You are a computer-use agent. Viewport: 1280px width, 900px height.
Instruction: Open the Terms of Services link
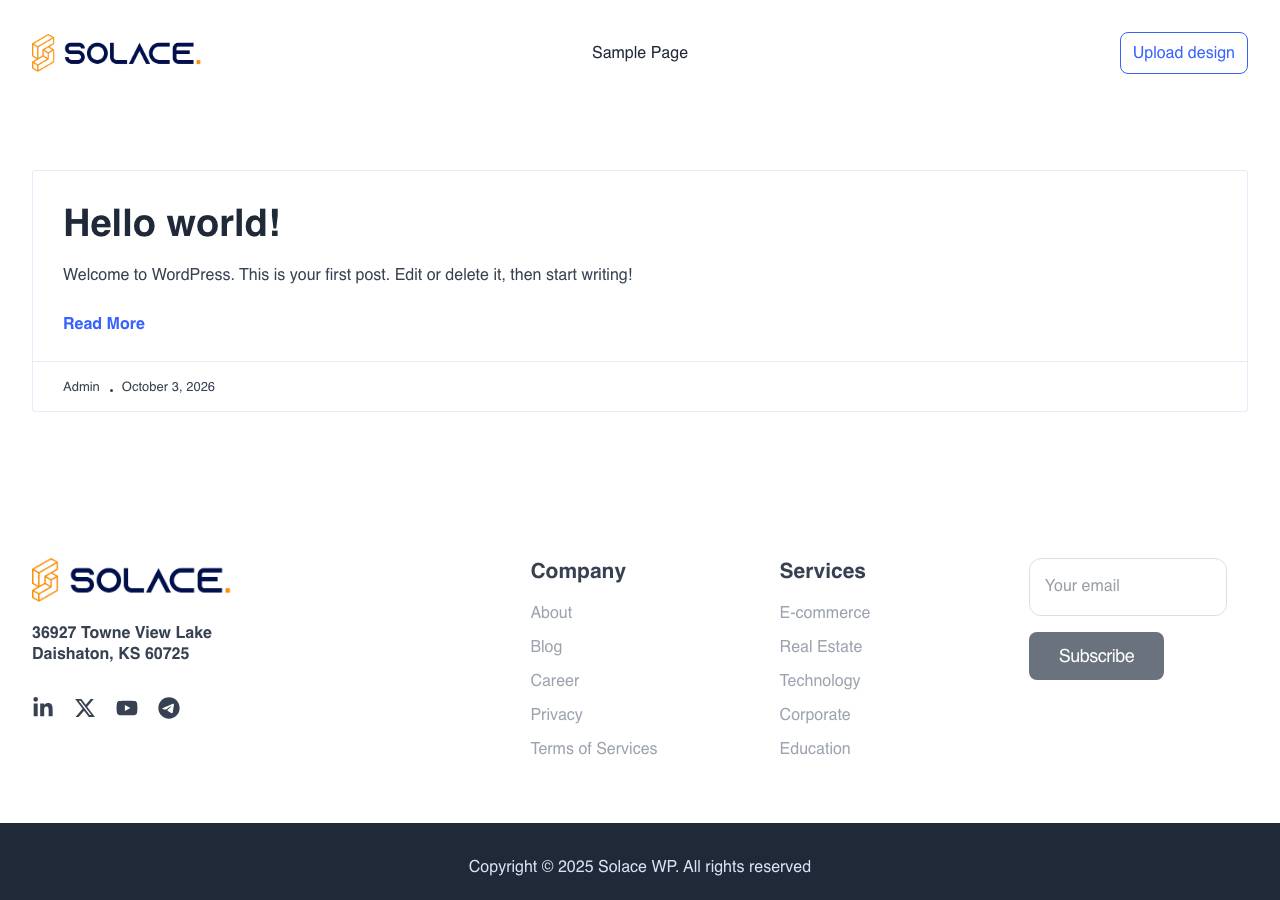(x=594, y=749)
